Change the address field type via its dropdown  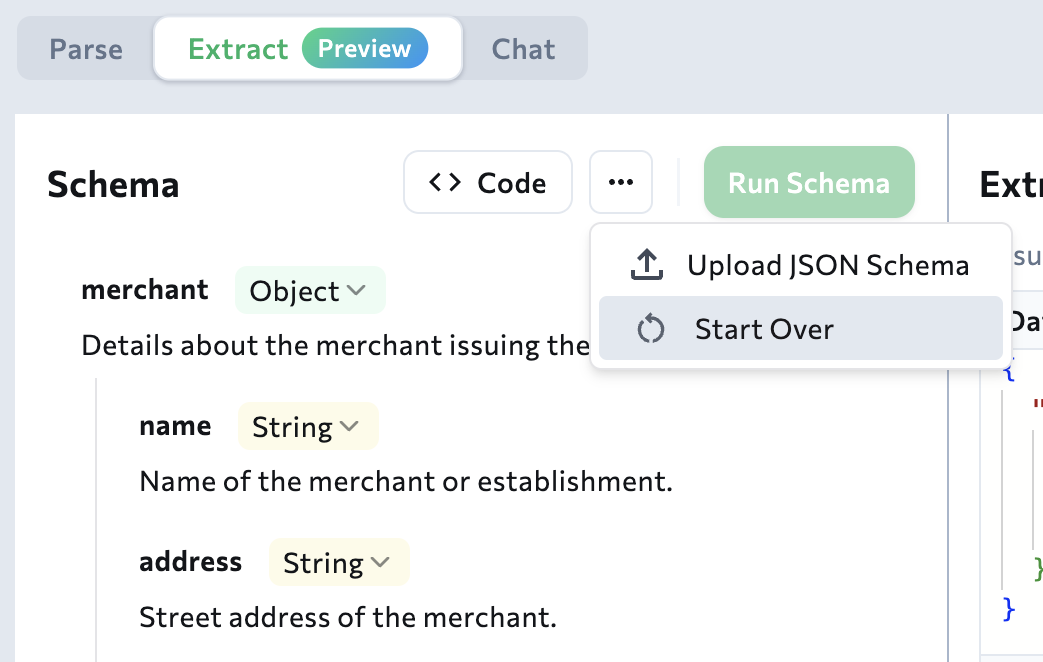click(338, 562)
